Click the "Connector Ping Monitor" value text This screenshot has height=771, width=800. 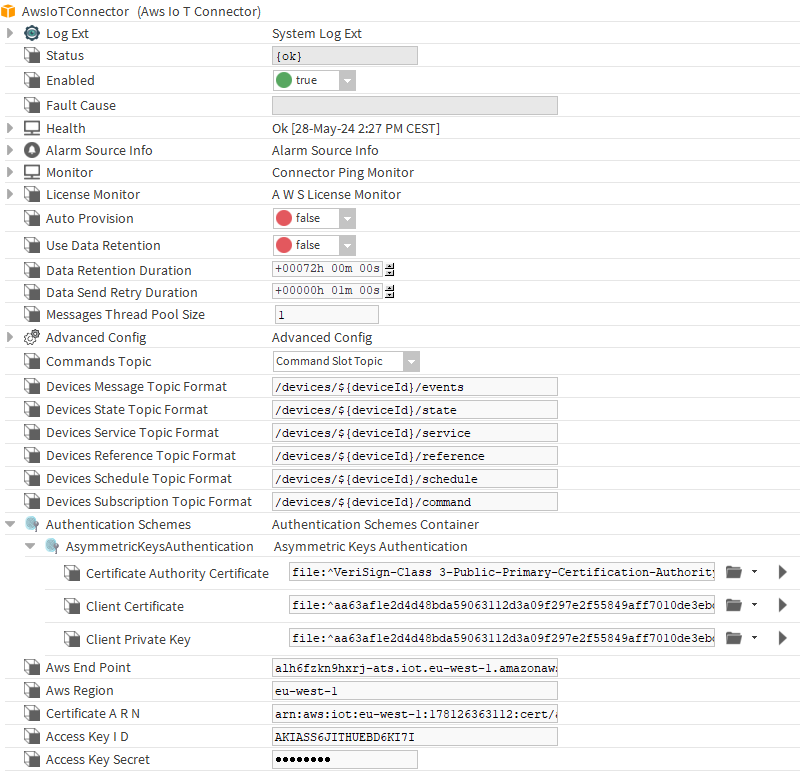(x=343, y=172)
